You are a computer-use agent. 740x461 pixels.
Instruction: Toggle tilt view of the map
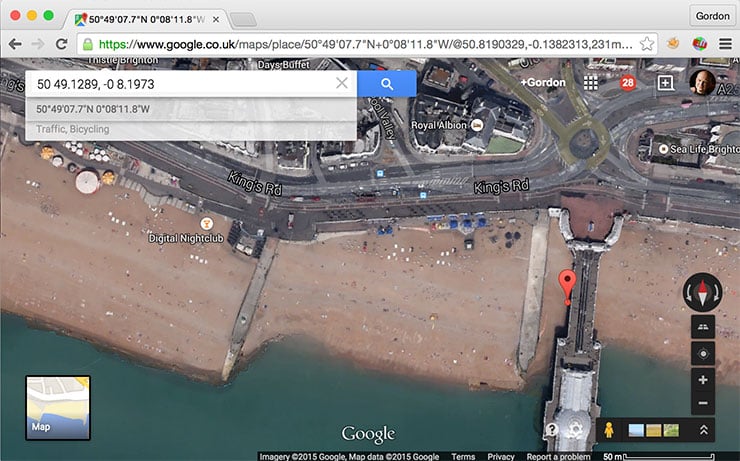[701, 328]
